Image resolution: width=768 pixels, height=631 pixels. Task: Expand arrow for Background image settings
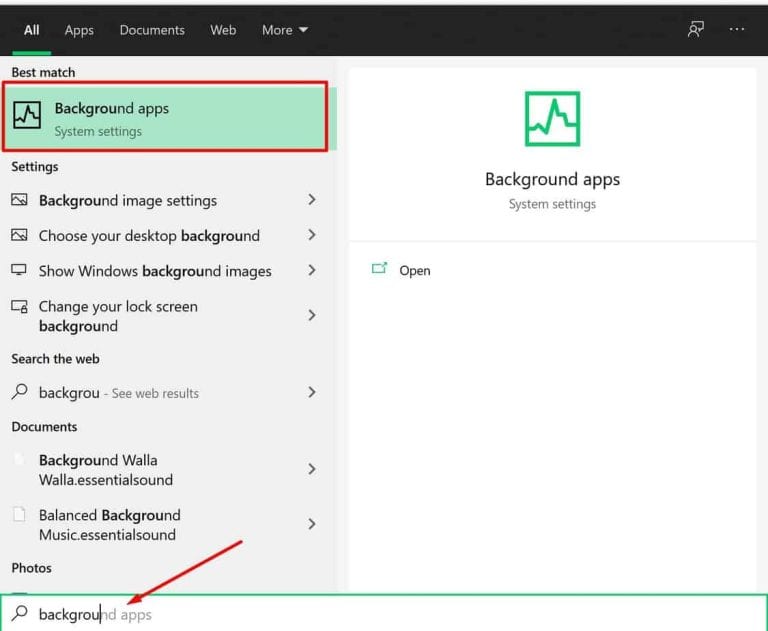pyautogui.click(x=312, y=199)
